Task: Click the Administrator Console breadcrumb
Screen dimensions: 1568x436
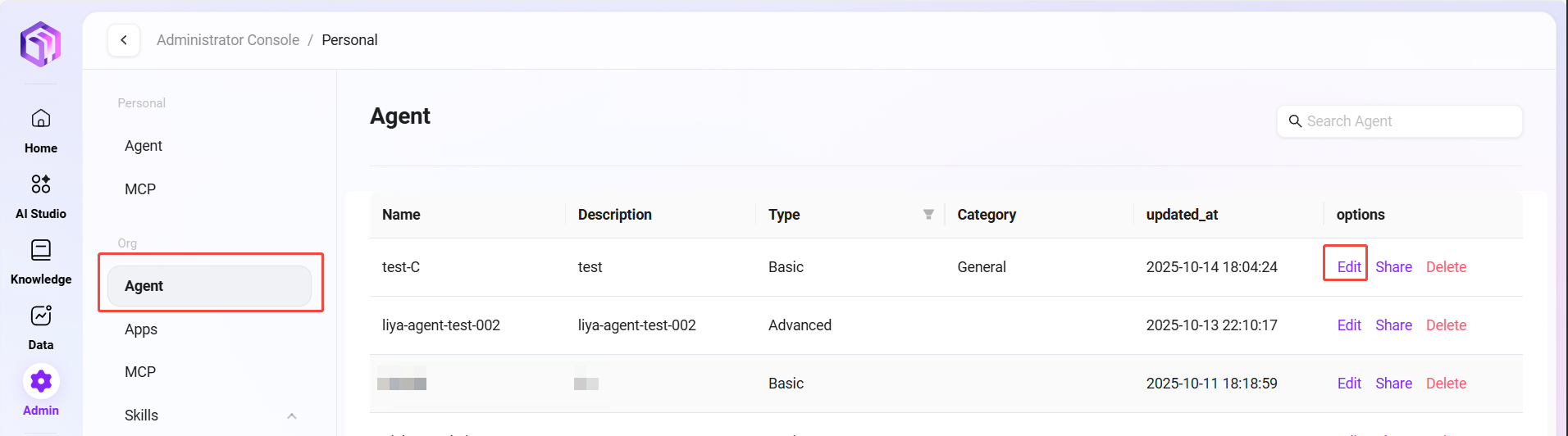Action: [x=228, y=40]
